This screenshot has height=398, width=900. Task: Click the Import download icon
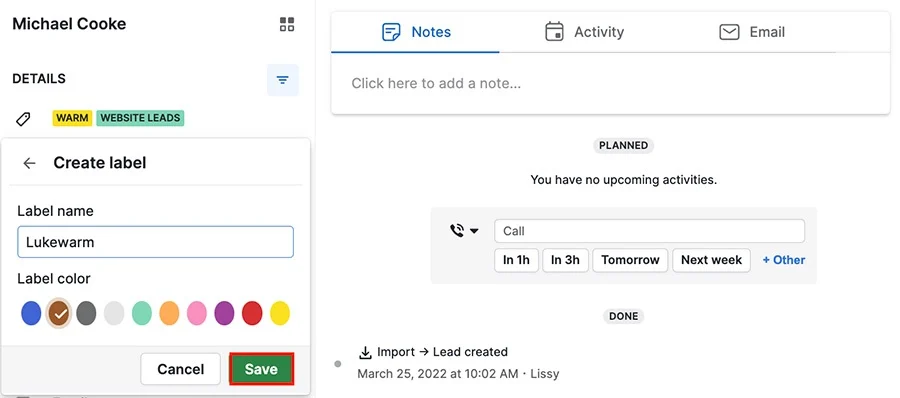[365, 352]
